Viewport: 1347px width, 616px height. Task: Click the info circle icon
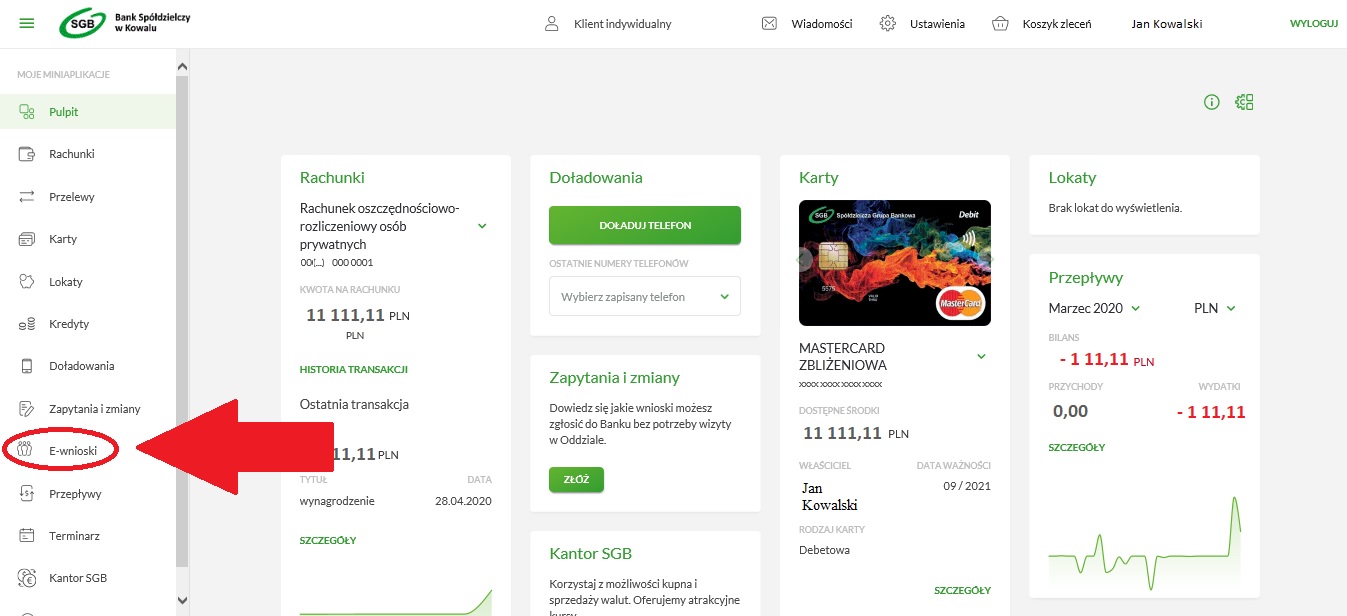tap(1212, 102)
